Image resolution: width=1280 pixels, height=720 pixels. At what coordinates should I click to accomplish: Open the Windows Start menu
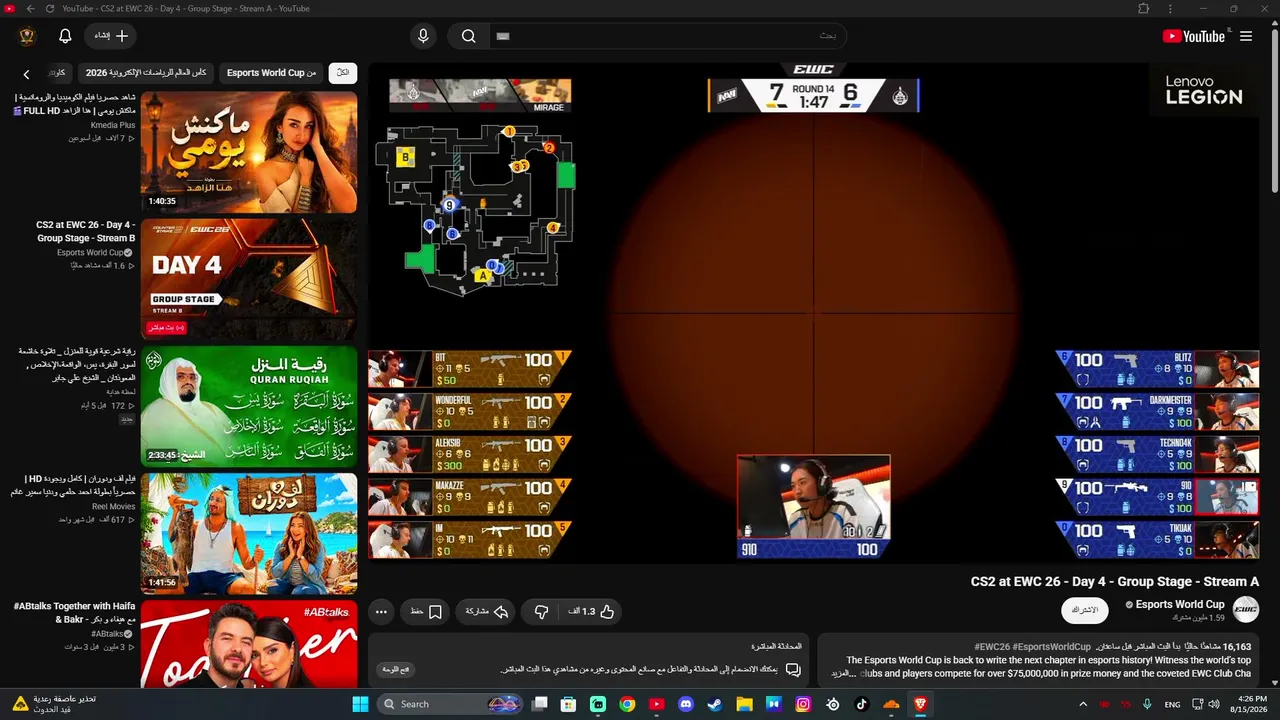[360, 704]
